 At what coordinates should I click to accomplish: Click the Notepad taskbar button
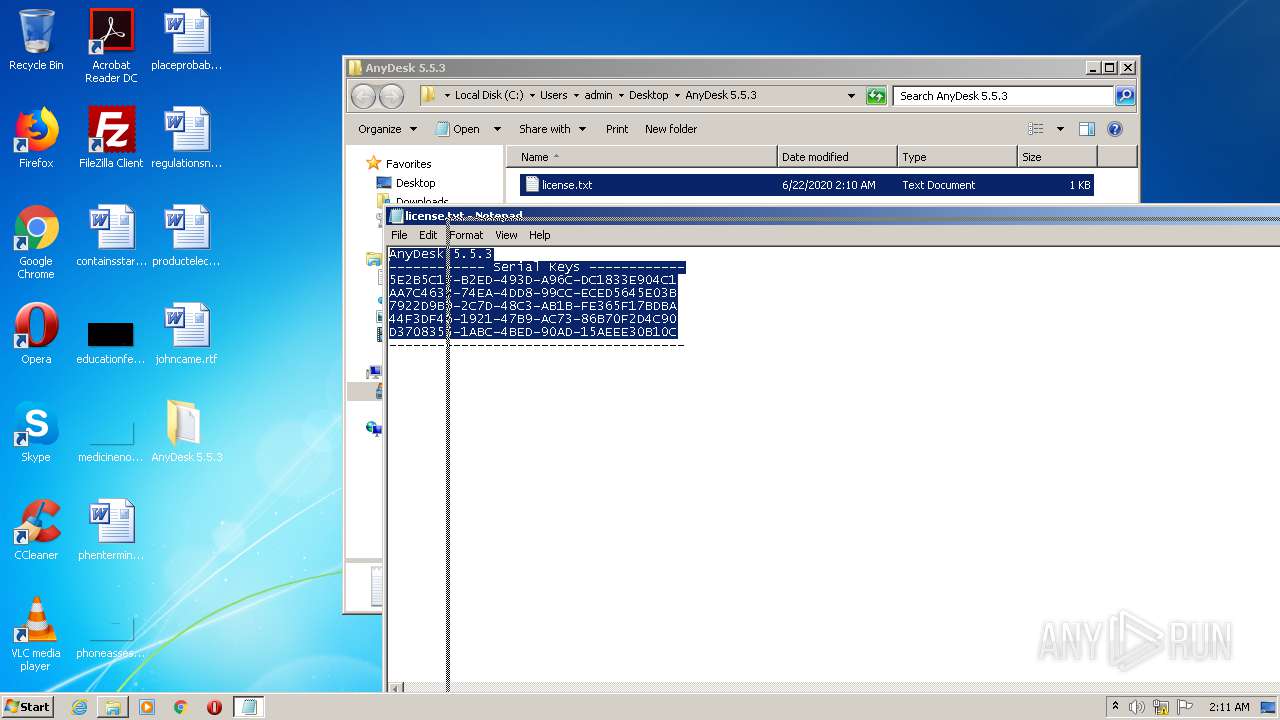tap(249, 707)
